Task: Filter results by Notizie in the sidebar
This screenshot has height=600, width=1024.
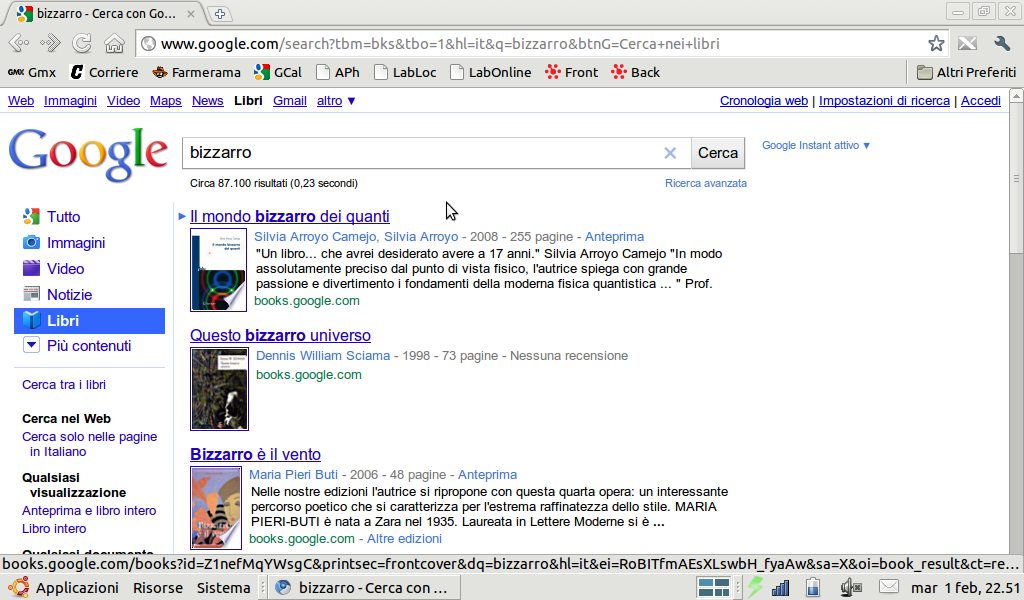Action: tap(57, 295)
